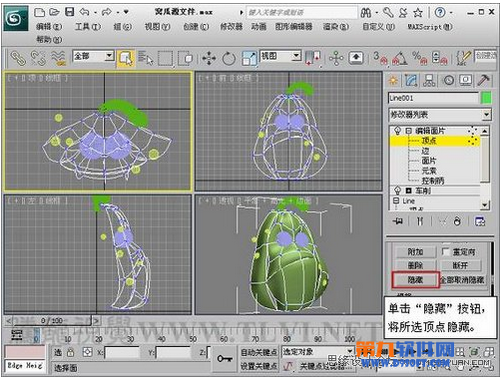Save file with floppy disk icon
Viewport: 500px width, 377px height.
pyautogui.click(x=69, y=12)
